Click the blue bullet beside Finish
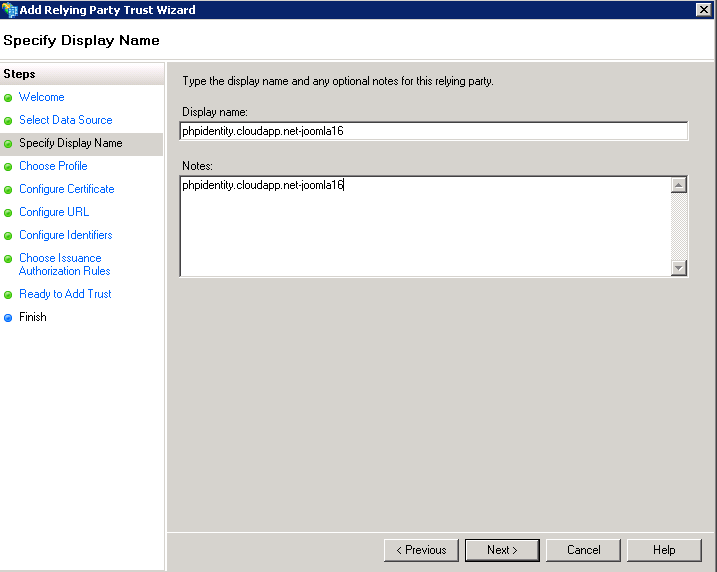The image size is (717, 572). click(8, 318)
